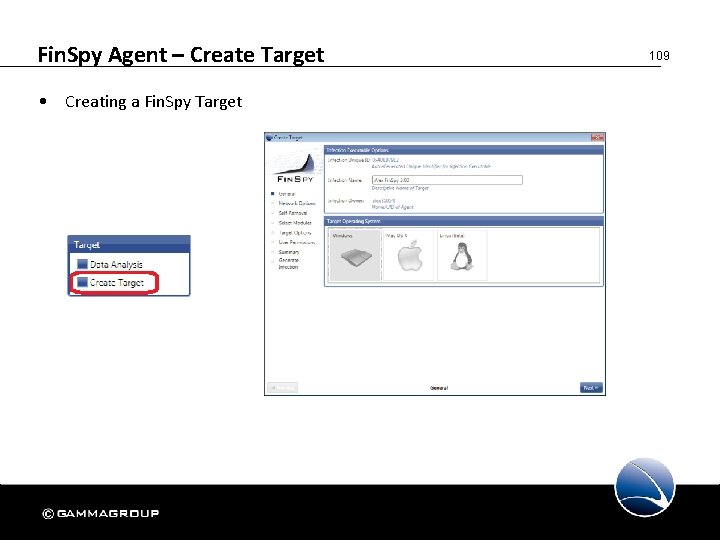Click the FinSpy logo in the dialog sidebar
This screenshot has height=540, width=720.
tap(295, 168)
